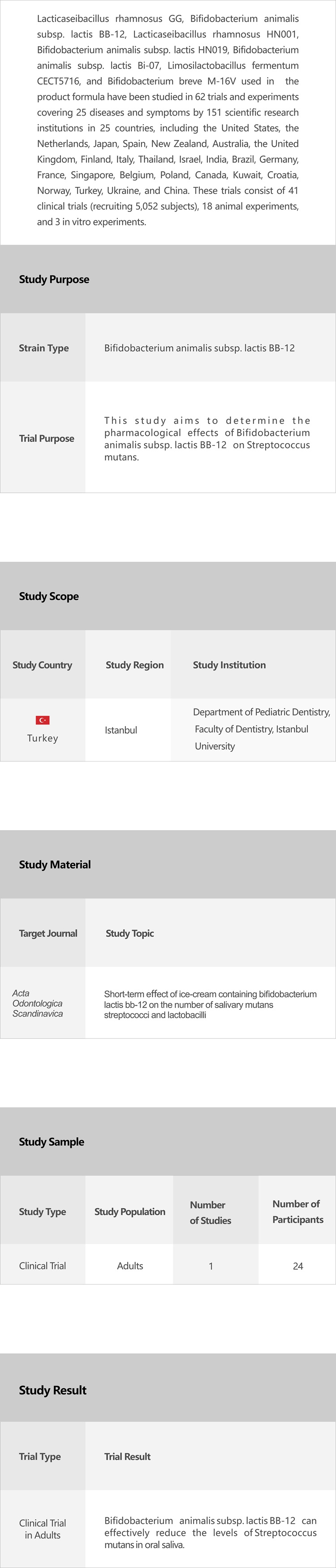
Task: Click the Trial Purpose label cell
Action: (46, 438)
